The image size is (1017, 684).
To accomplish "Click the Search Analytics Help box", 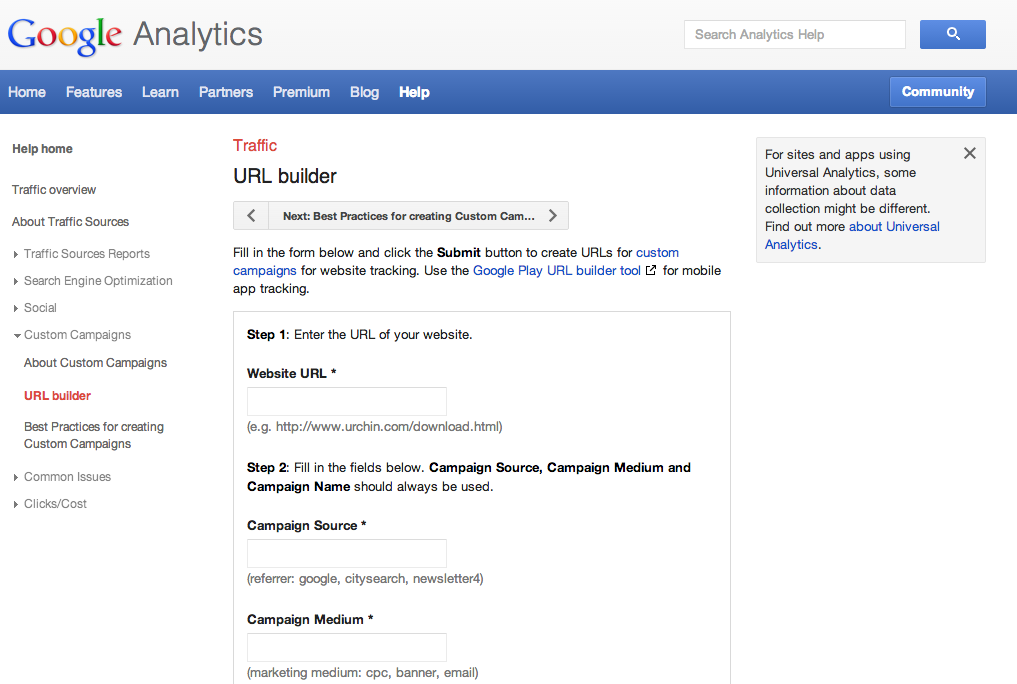I will point(794,34).
